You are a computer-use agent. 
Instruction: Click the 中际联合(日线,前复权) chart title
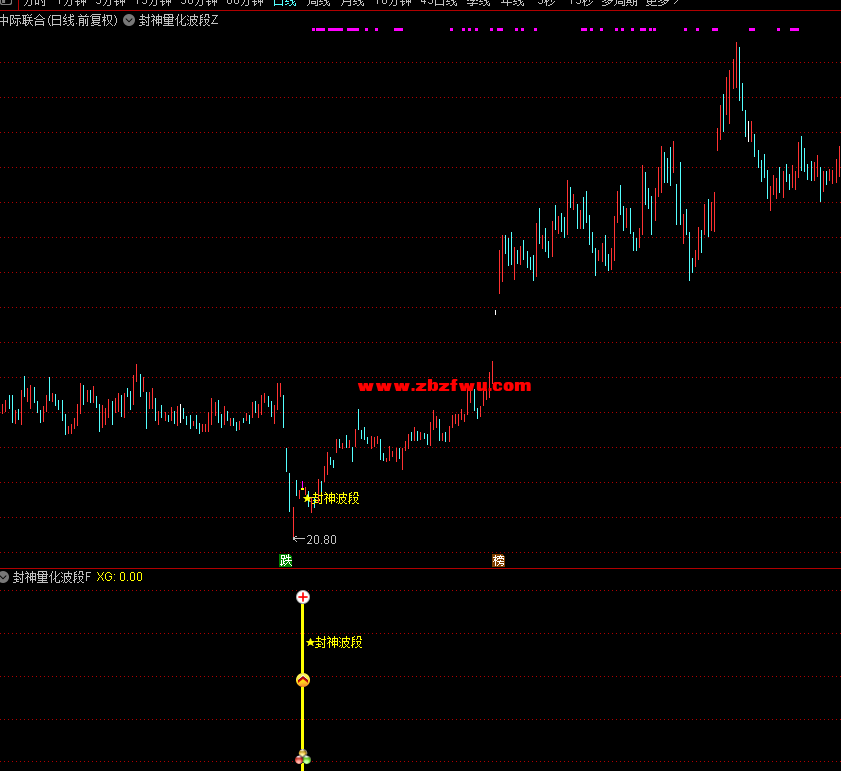click(58, 20)
